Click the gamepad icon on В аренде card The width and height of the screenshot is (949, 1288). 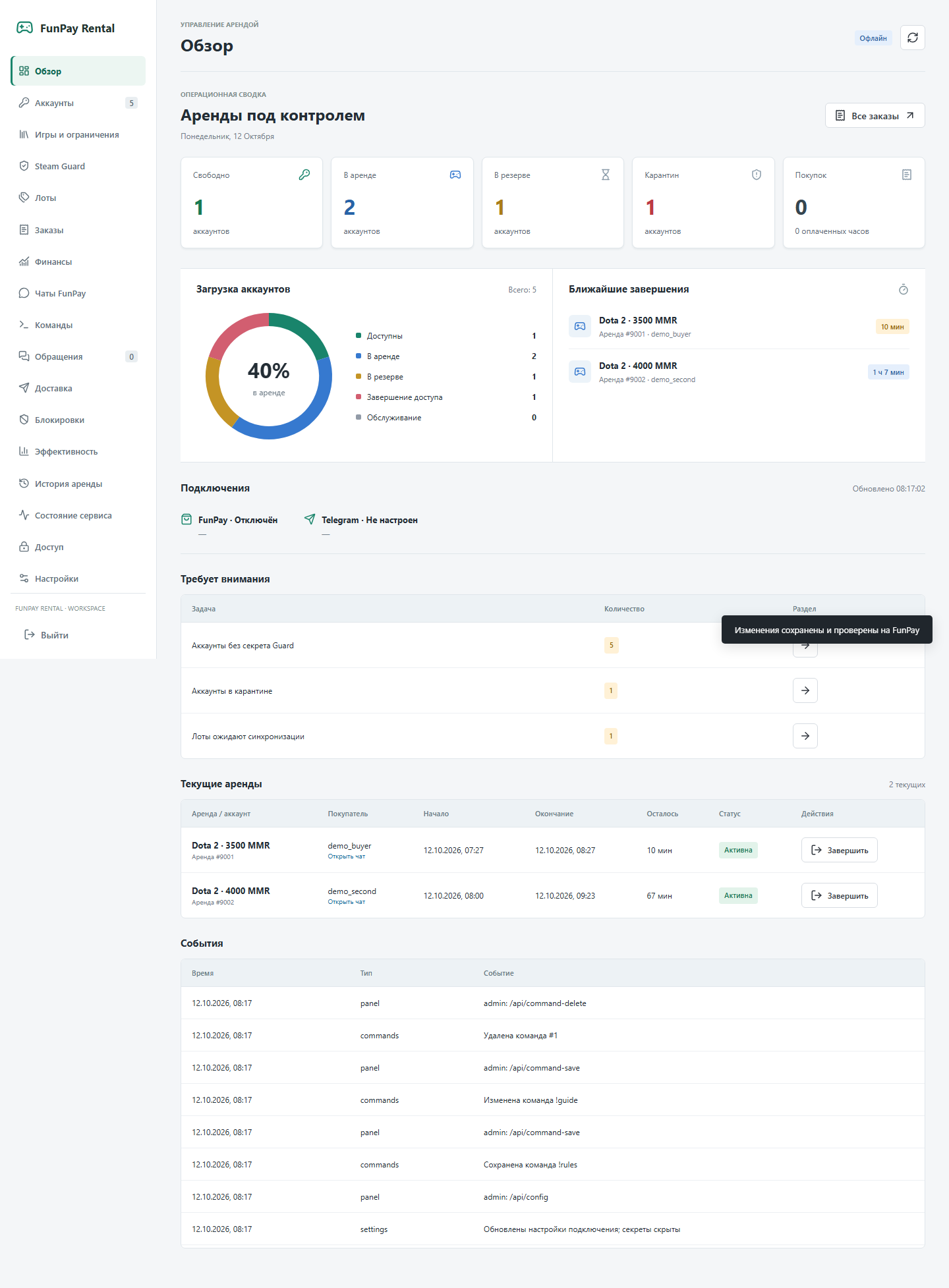tap(455, 175)
